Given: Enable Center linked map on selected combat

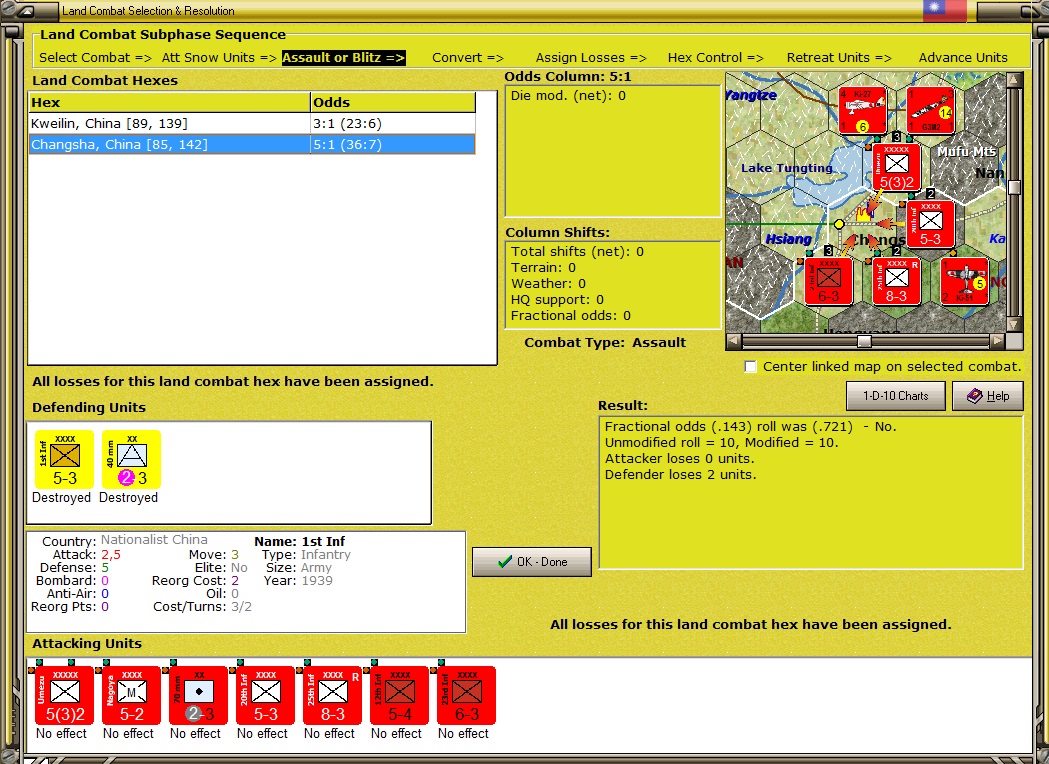Looking at the screenshot, I should [x=751, y=367].
